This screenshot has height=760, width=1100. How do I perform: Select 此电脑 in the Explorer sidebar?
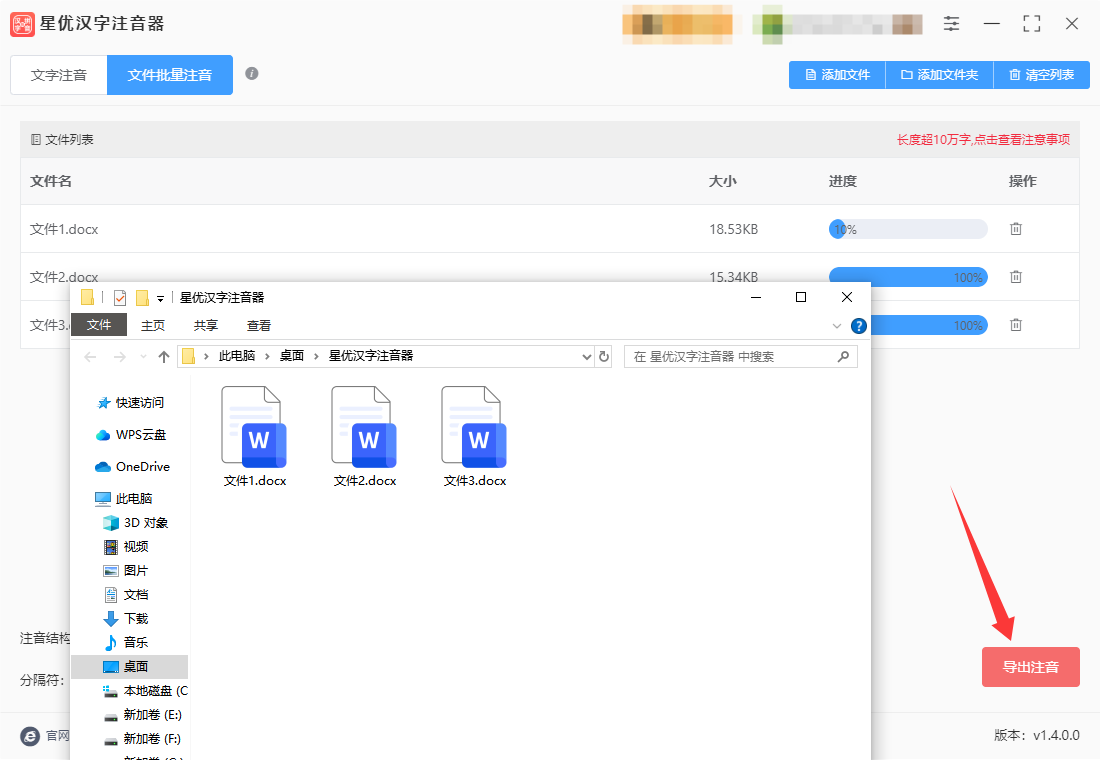(124, 499)
